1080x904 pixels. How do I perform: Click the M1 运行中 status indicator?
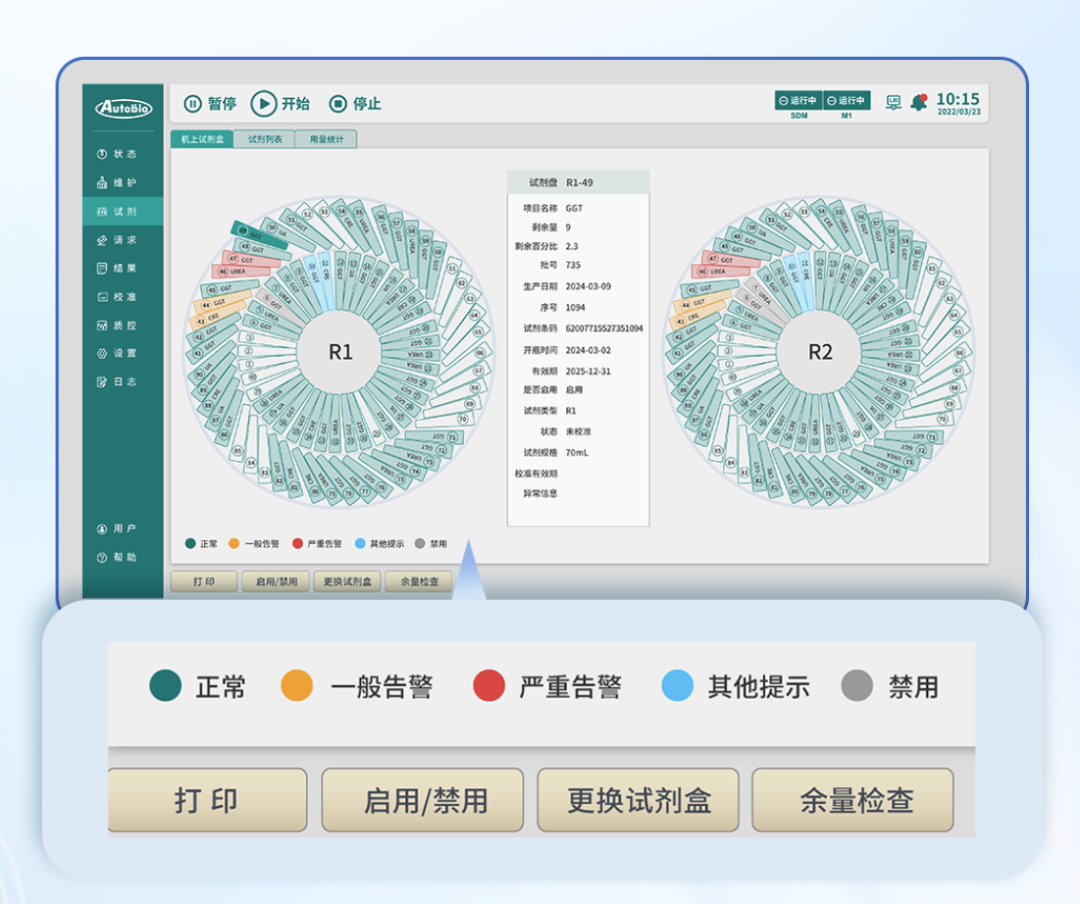(x=847, y=101)
